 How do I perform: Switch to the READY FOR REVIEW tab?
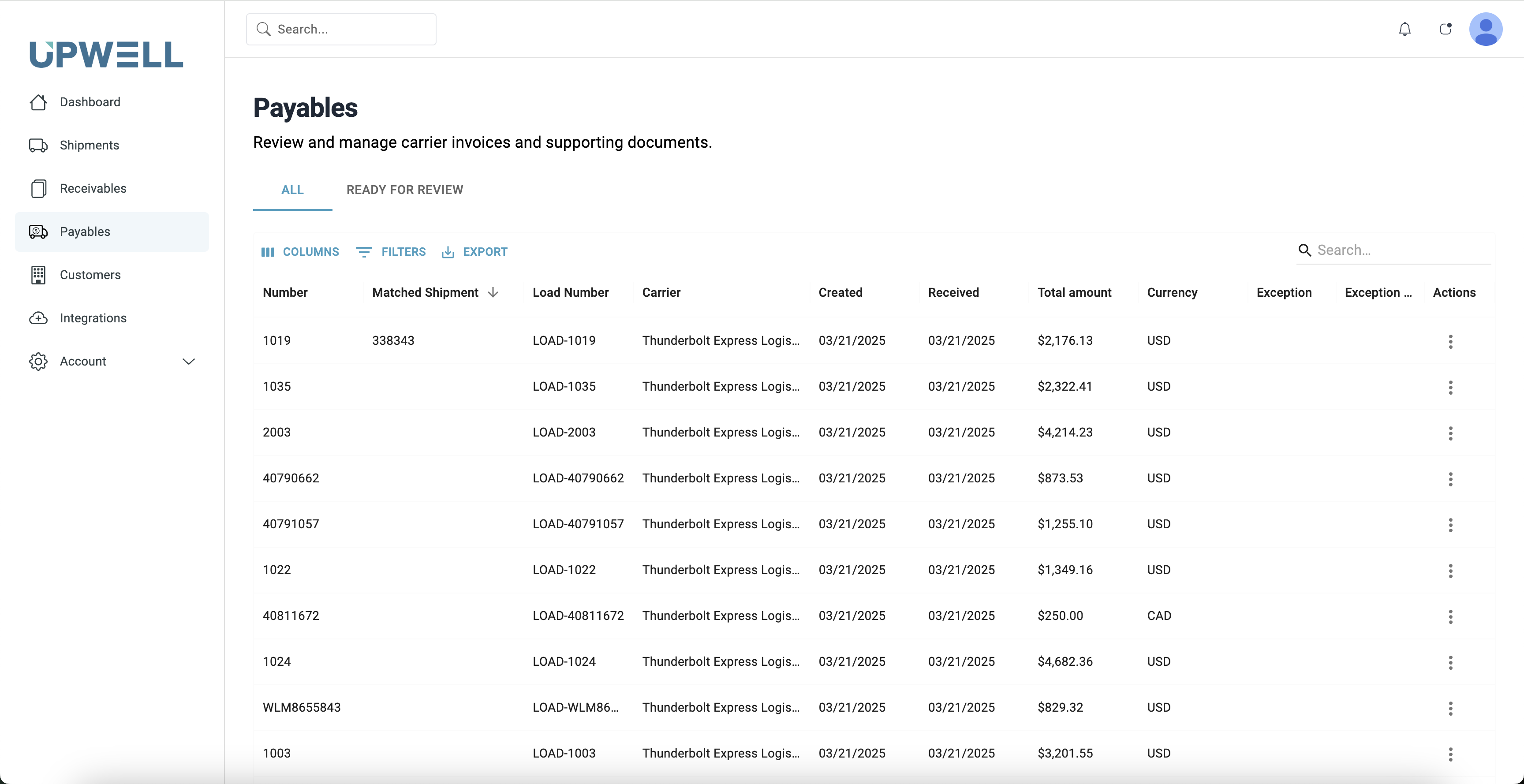[405, 189]
